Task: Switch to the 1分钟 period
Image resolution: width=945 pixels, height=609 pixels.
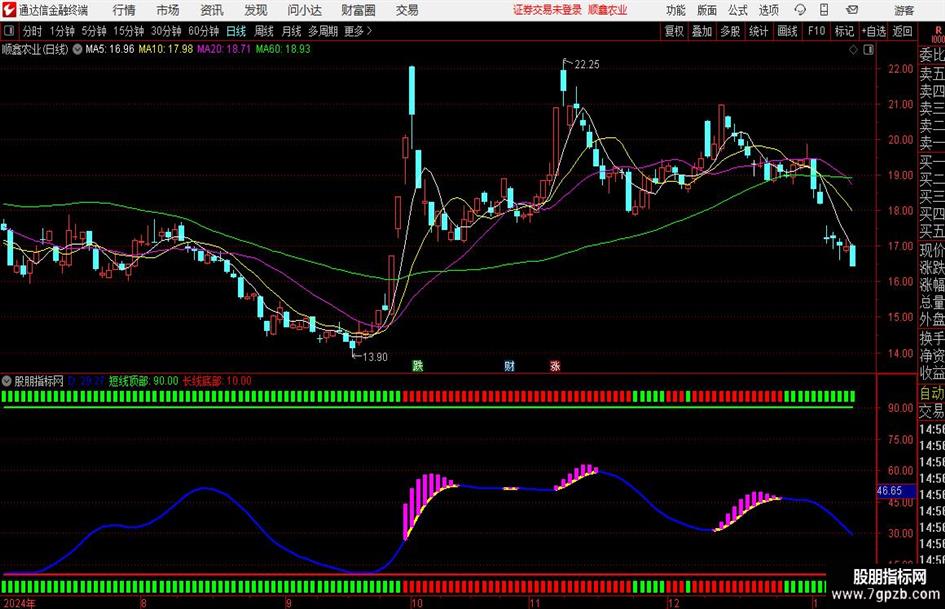Action: (62, 31)
